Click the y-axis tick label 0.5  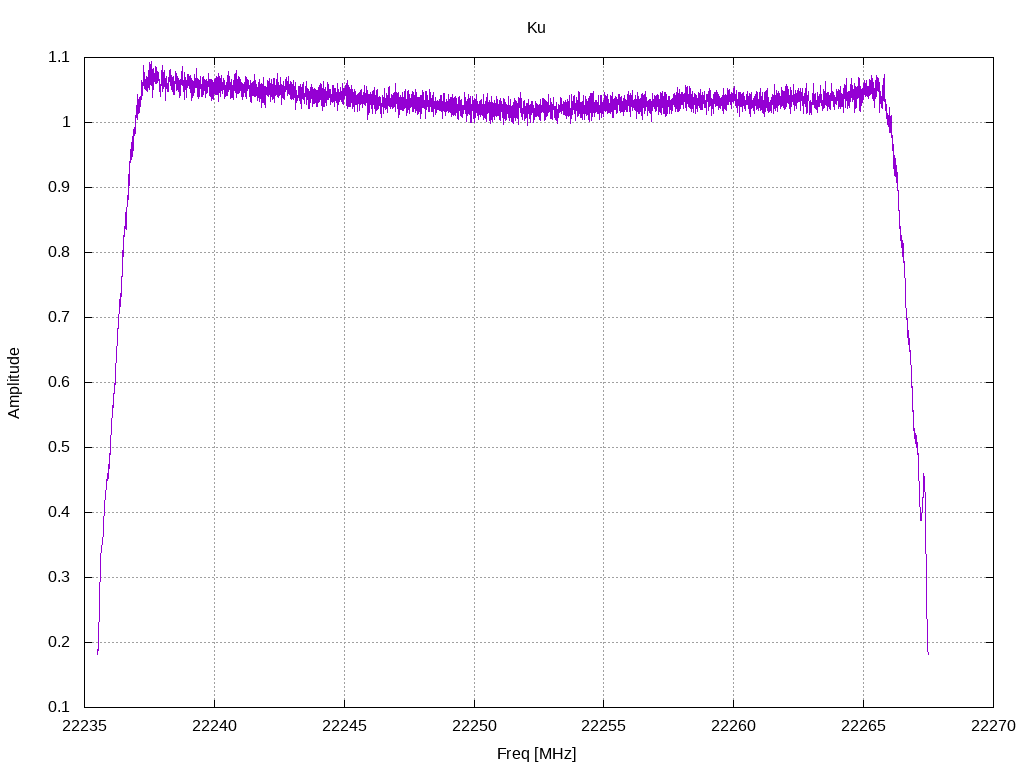click(59, 447)
